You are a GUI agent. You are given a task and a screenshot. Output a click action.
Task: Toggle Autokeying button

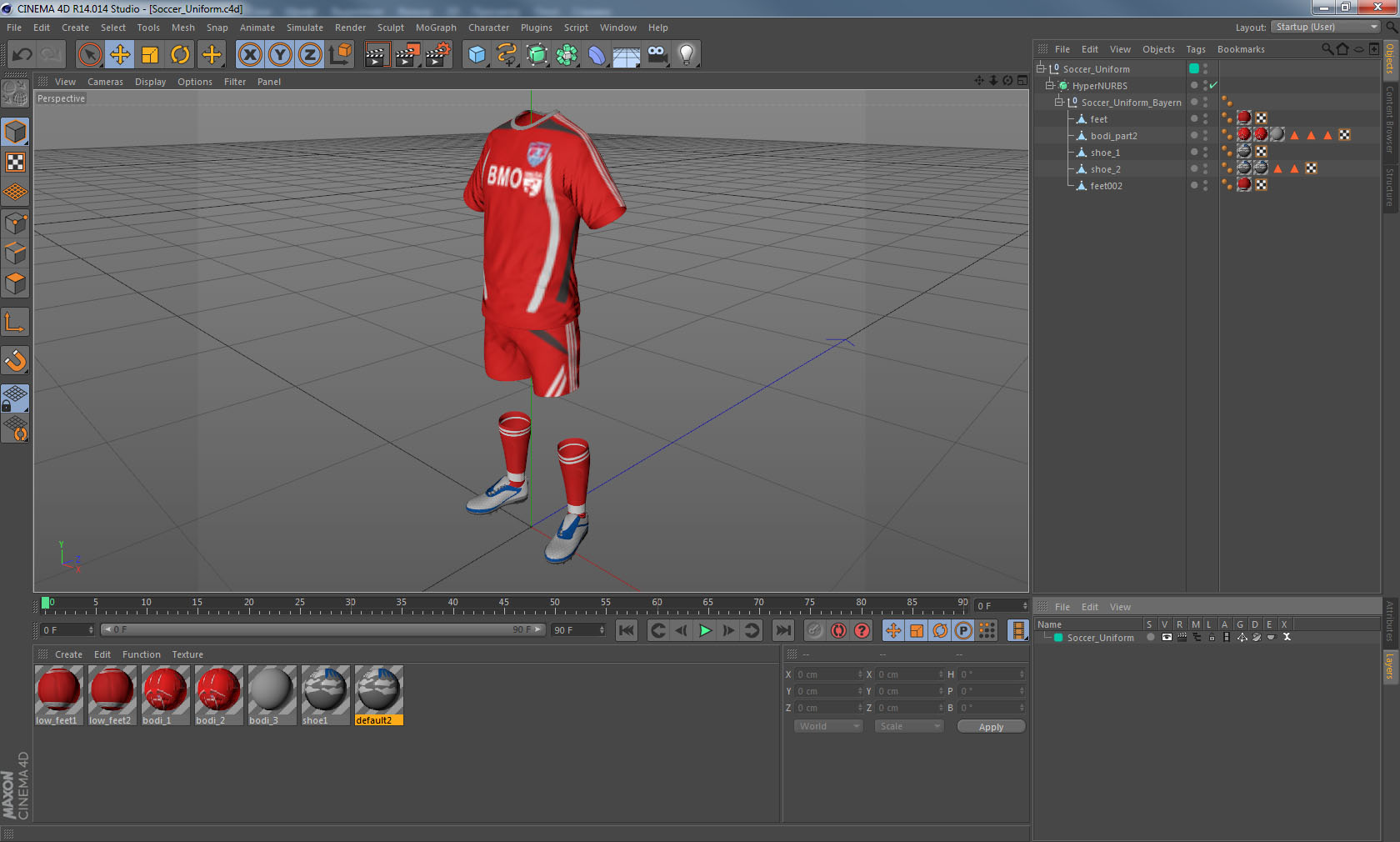point(838,630)
